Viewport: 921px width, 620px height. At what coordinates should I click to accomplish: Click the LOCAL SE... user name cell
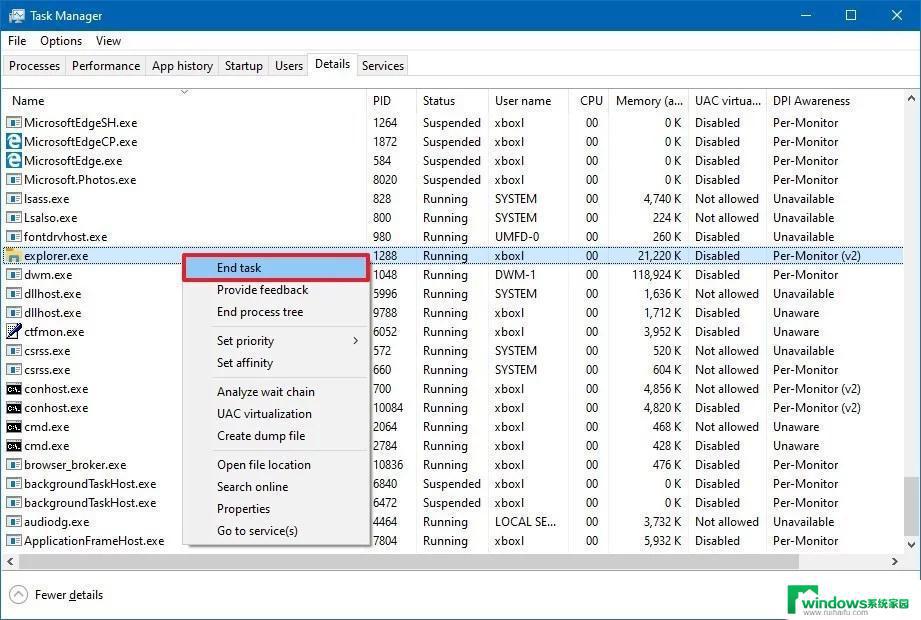525,522
